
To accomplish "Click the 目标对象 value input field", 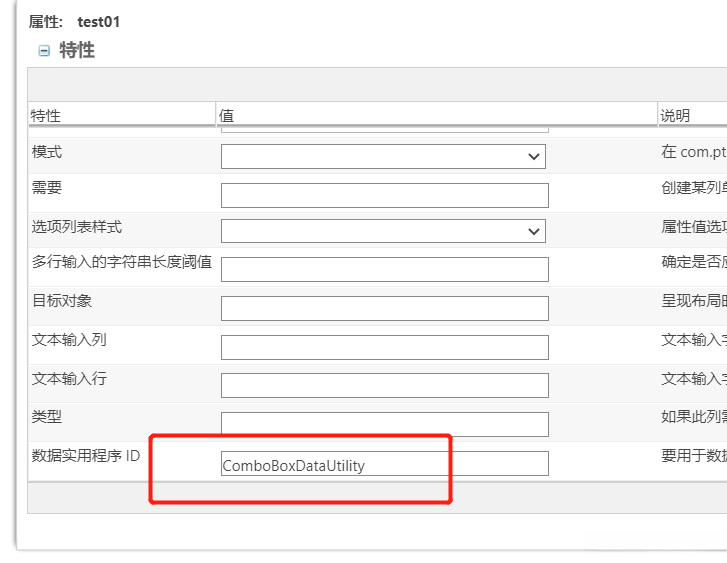I will pos(384,308).
